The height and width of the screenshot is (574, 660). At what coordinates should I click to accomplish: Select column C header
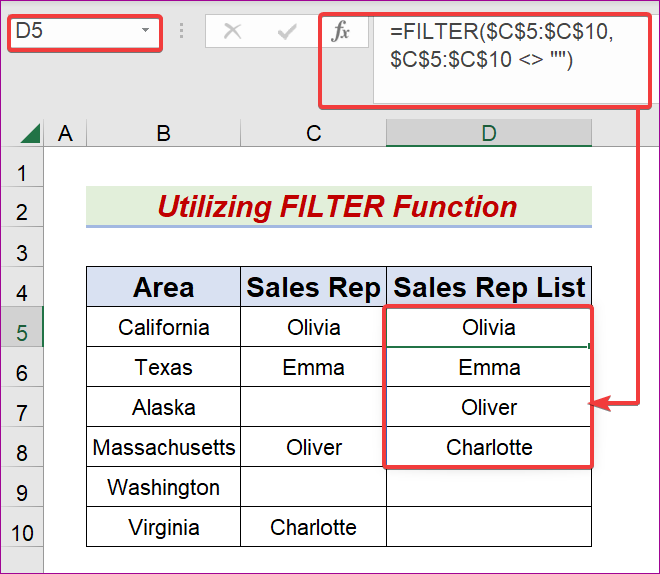(x=313, y=133)
